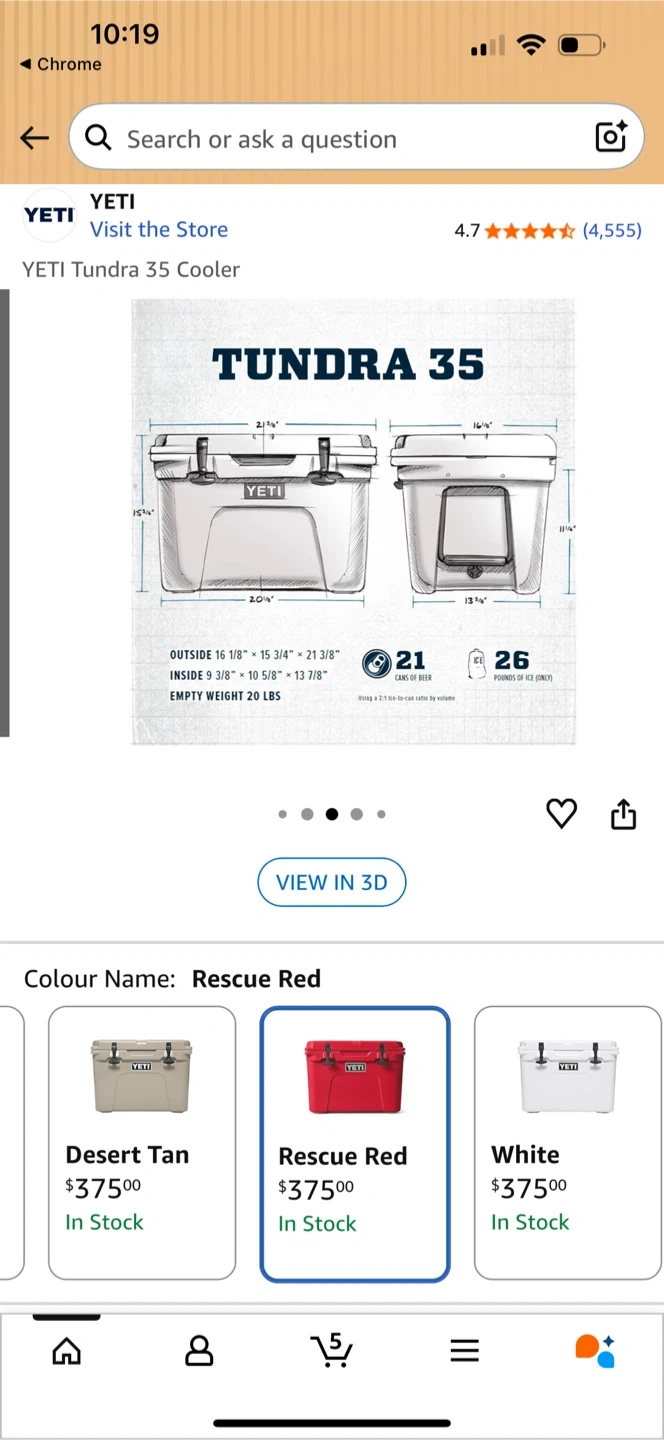Jump to the fourth image dot

[357, 814]
